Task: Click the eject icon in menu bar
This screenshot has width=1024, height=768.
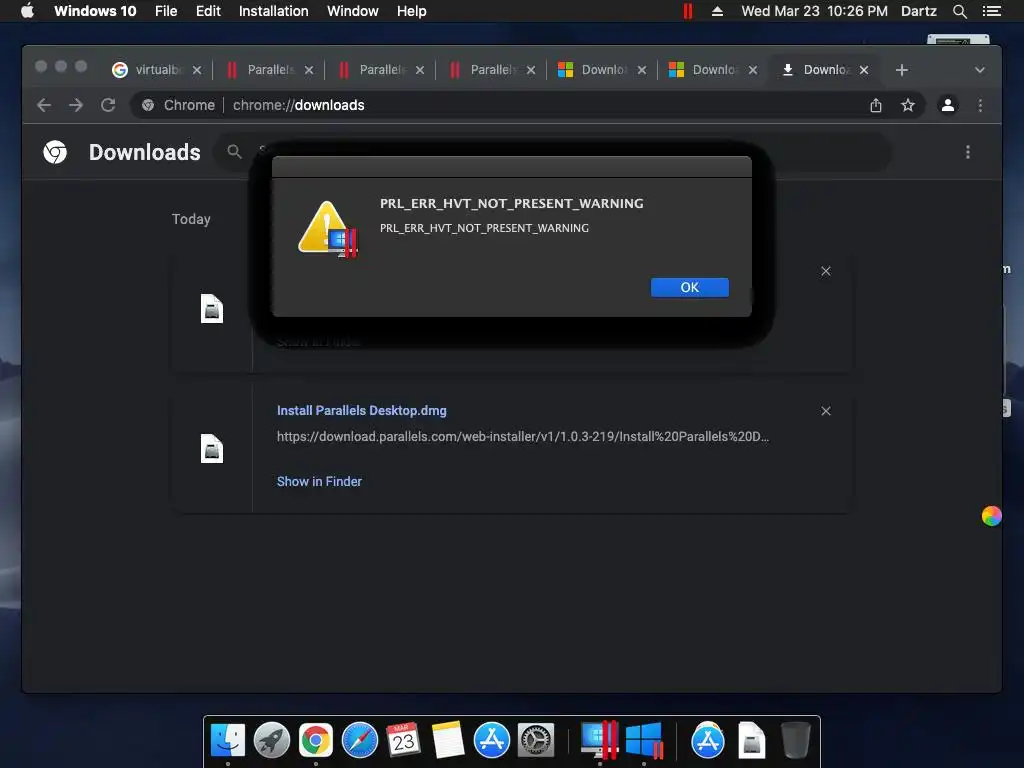Action: point(717,11)
